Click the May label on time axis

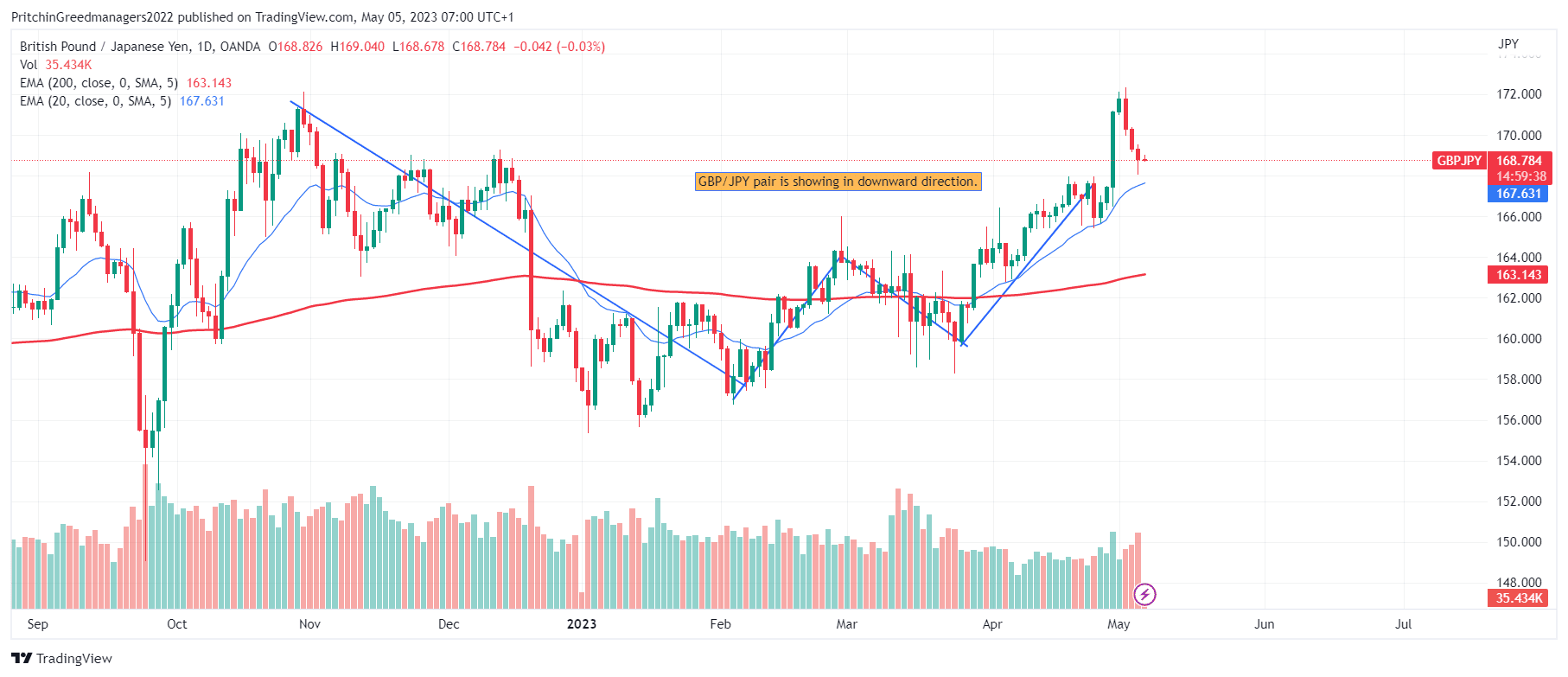coord(1119,624)
